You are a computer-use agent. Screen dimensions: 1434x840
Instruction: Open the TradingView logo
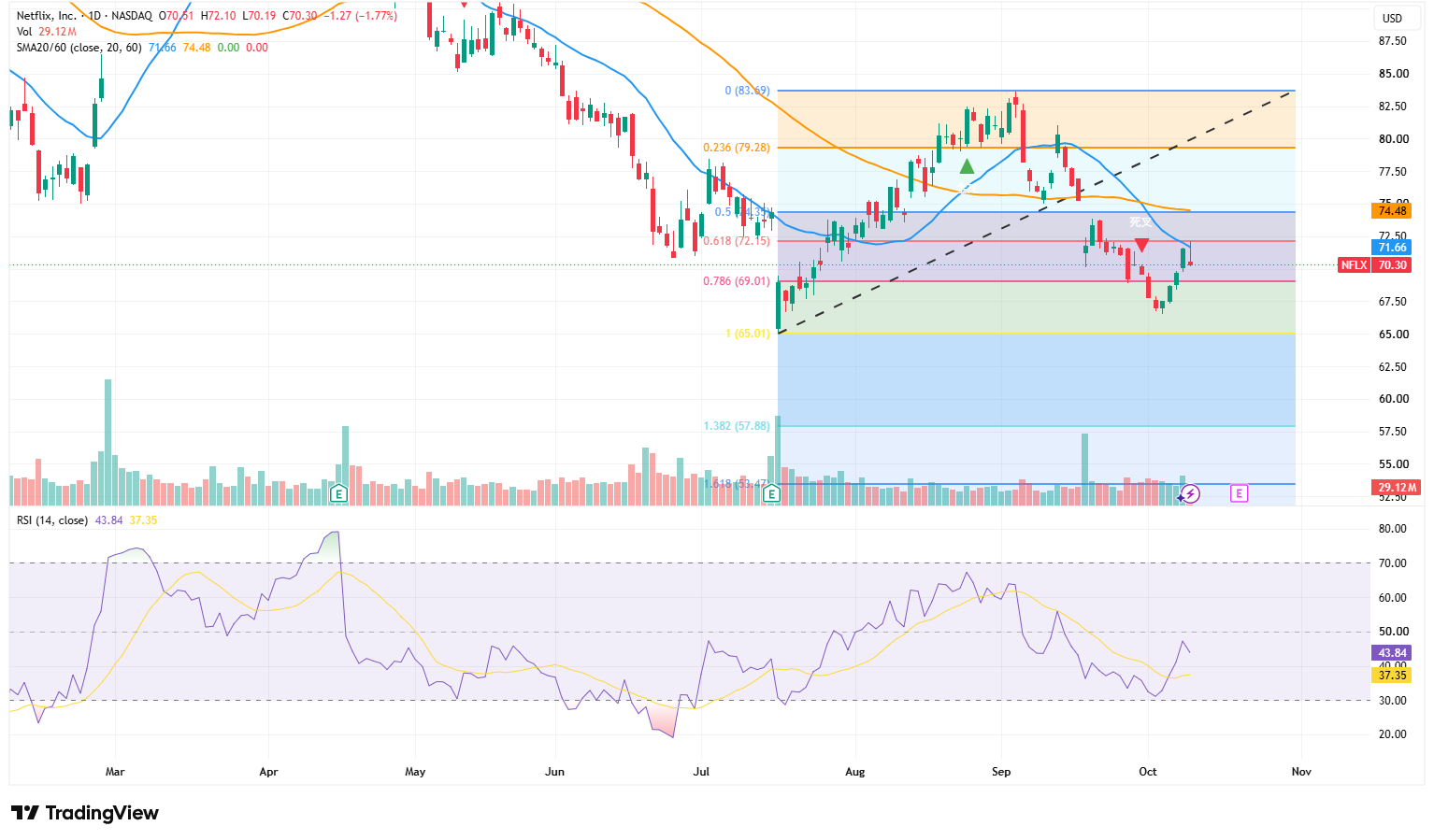[85, 813]
